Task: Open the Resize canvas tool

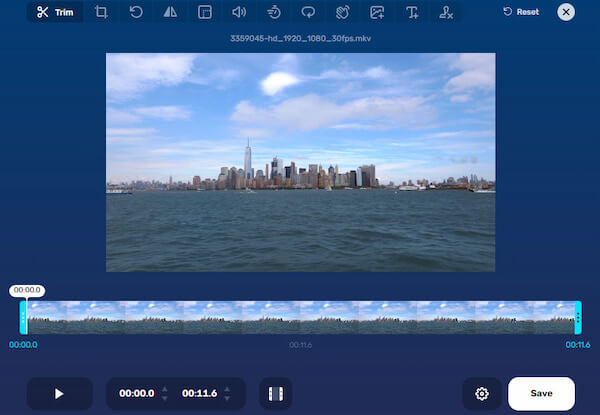Action: tap(204, 13)
